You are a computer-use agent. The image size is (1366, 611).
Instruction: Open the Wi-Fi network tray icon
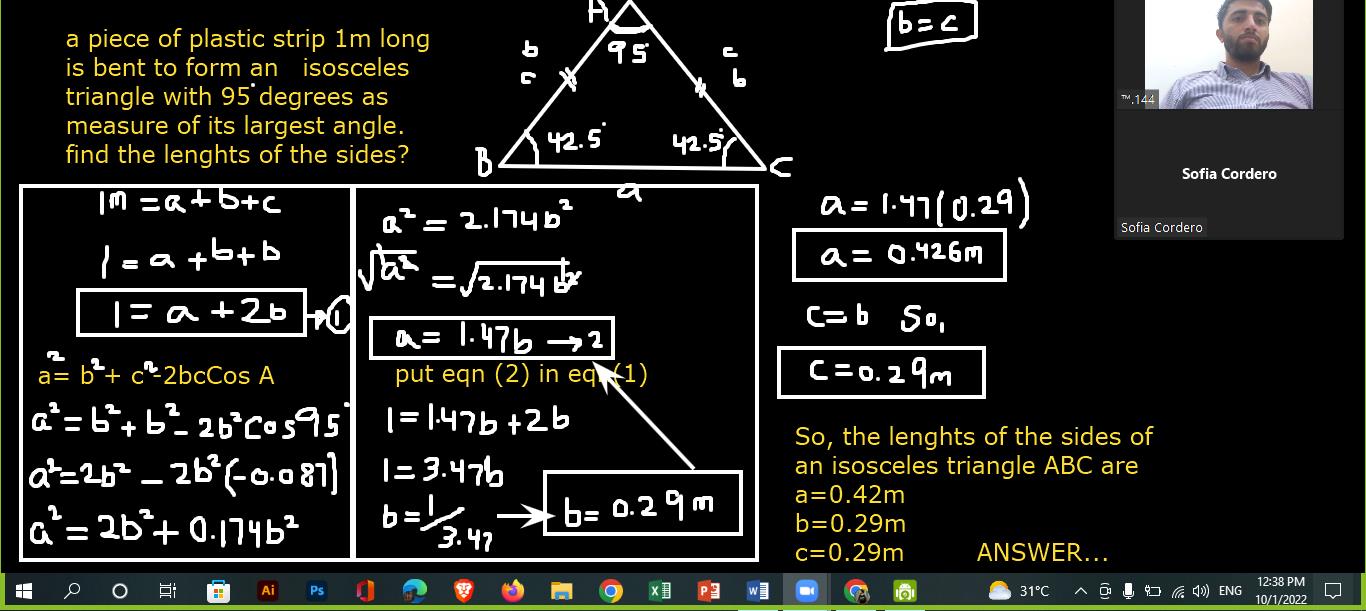click(x=1177, y=591)
